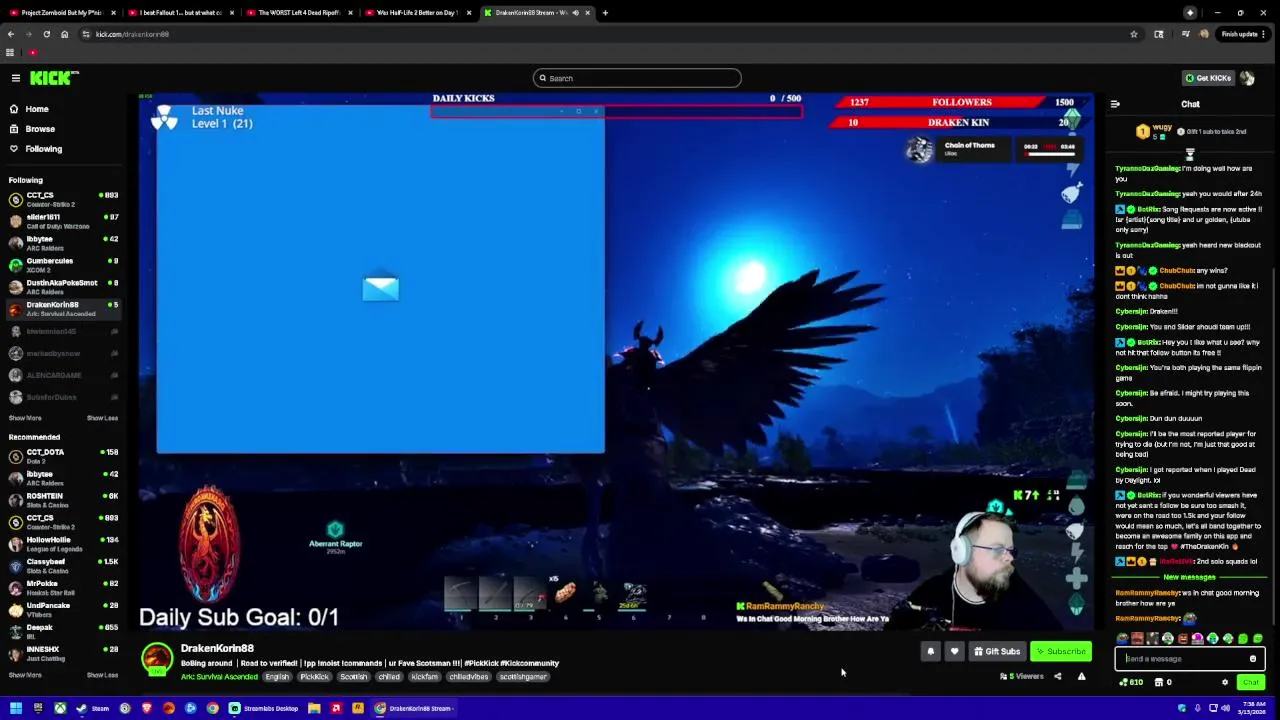Report the stream with the warning icon
The height and width of the screenshot is (720, 1280).
tap(1081, 677)
